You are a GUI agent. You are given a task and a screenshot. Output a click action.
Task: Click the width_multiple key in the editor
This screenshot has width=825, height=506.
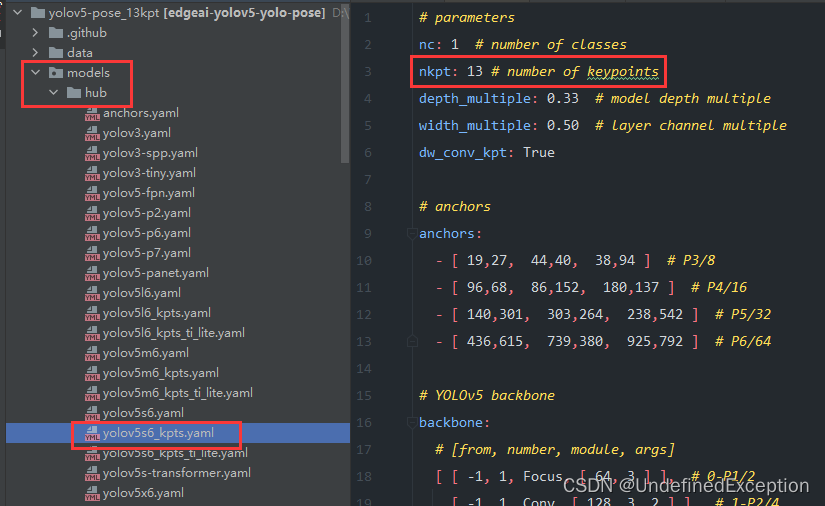[475, 125]
